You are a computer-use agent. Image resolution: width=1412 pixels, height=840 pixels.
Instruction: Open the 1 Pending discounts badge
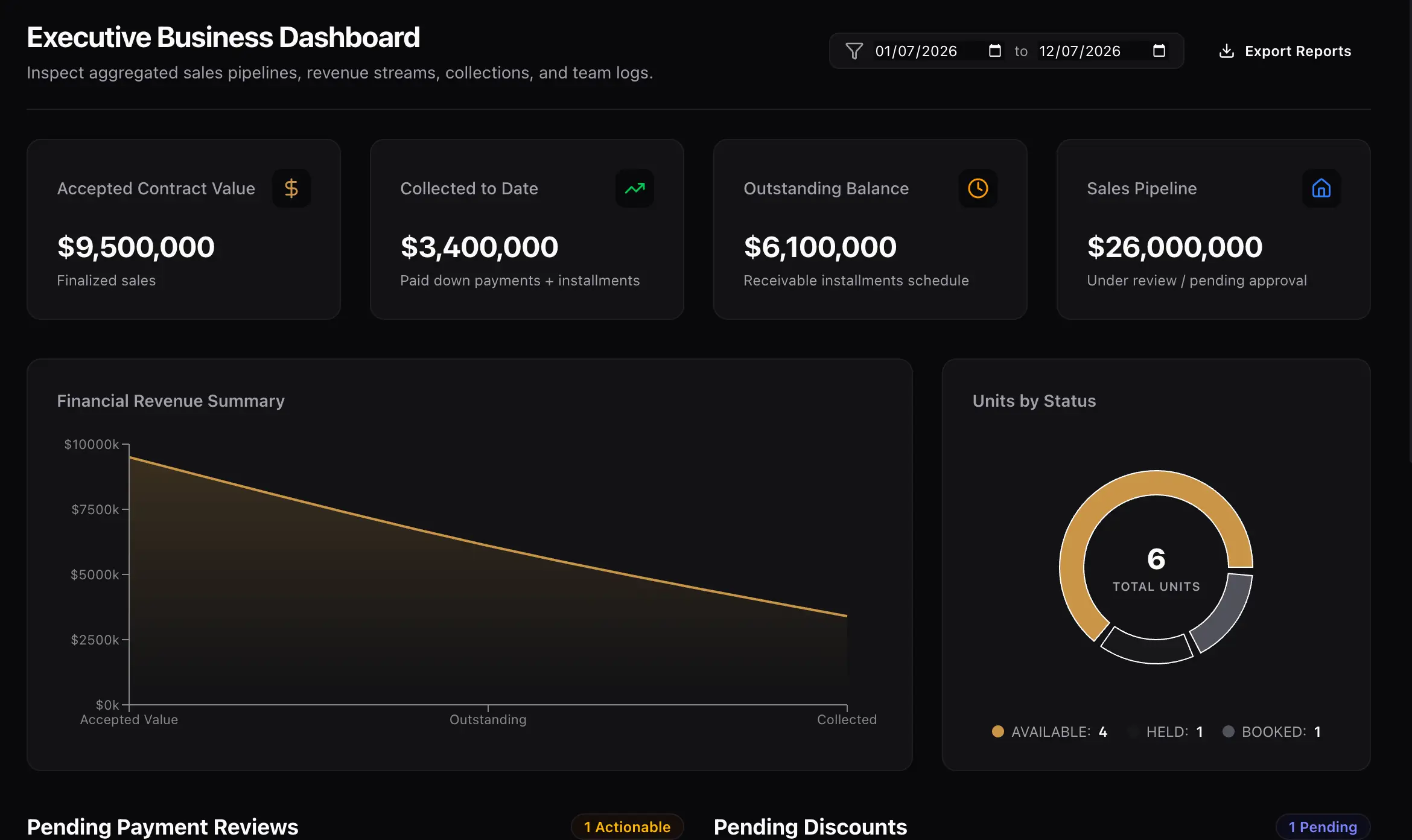pos(1323,827)
